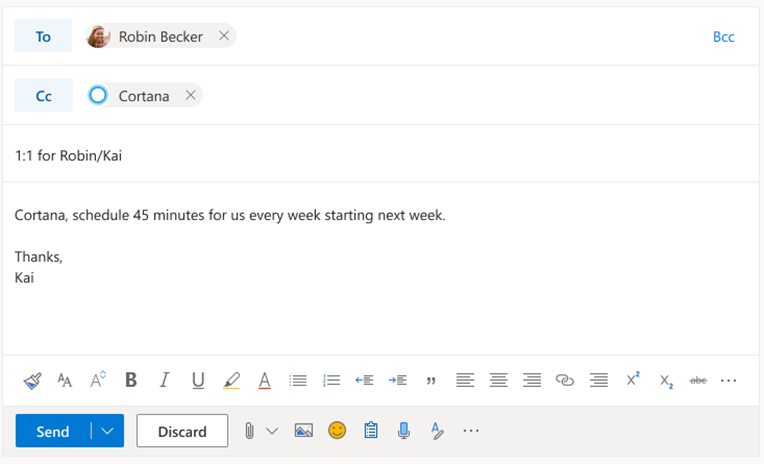The width and height of the screenshot is (764, 464).
Task: Show the Bcc field link
Action: (724, 37)
